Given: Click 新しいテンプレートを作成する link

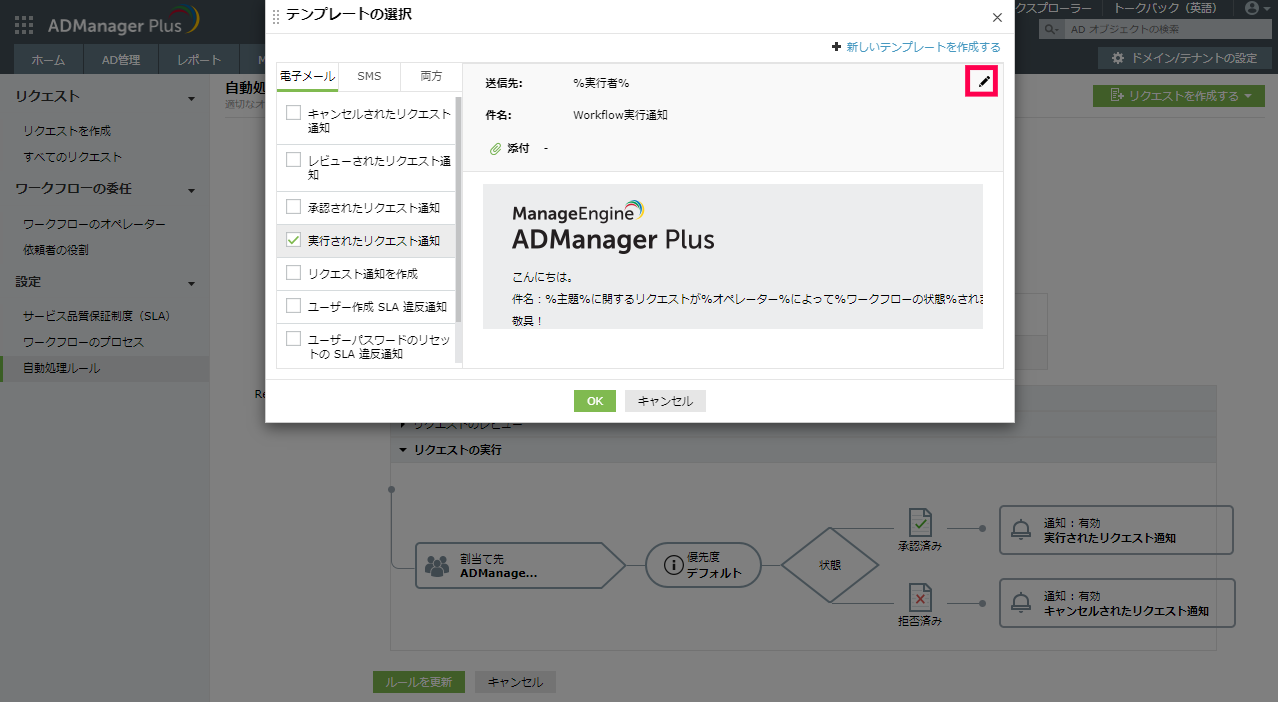Looking at the screenshot, I should pos(923,47).
